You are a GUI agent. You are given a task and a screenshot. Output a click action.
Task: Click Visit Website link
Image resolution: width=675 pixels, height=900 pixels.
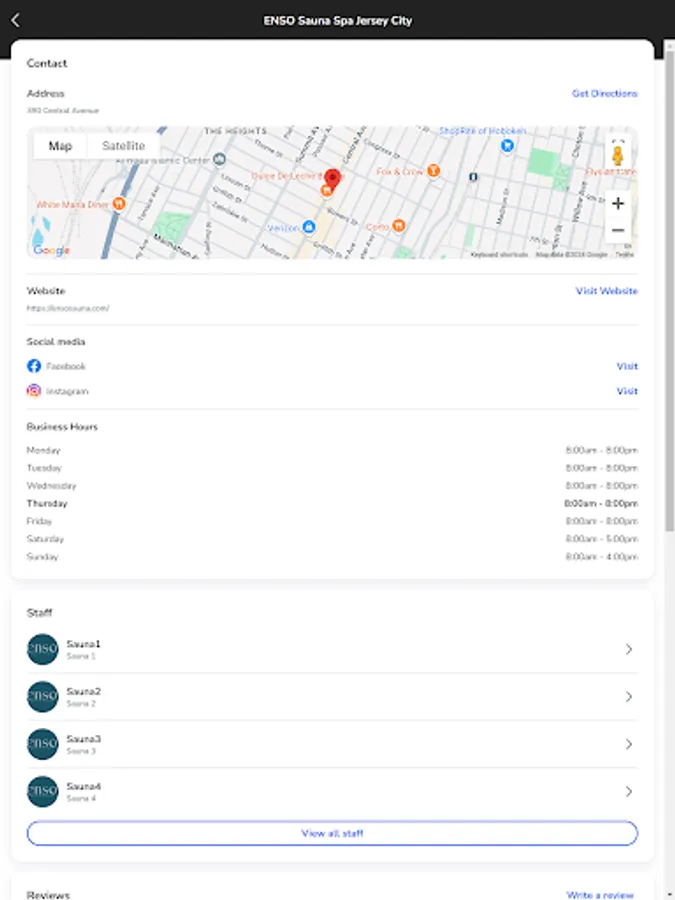click(x=607, y=291)
